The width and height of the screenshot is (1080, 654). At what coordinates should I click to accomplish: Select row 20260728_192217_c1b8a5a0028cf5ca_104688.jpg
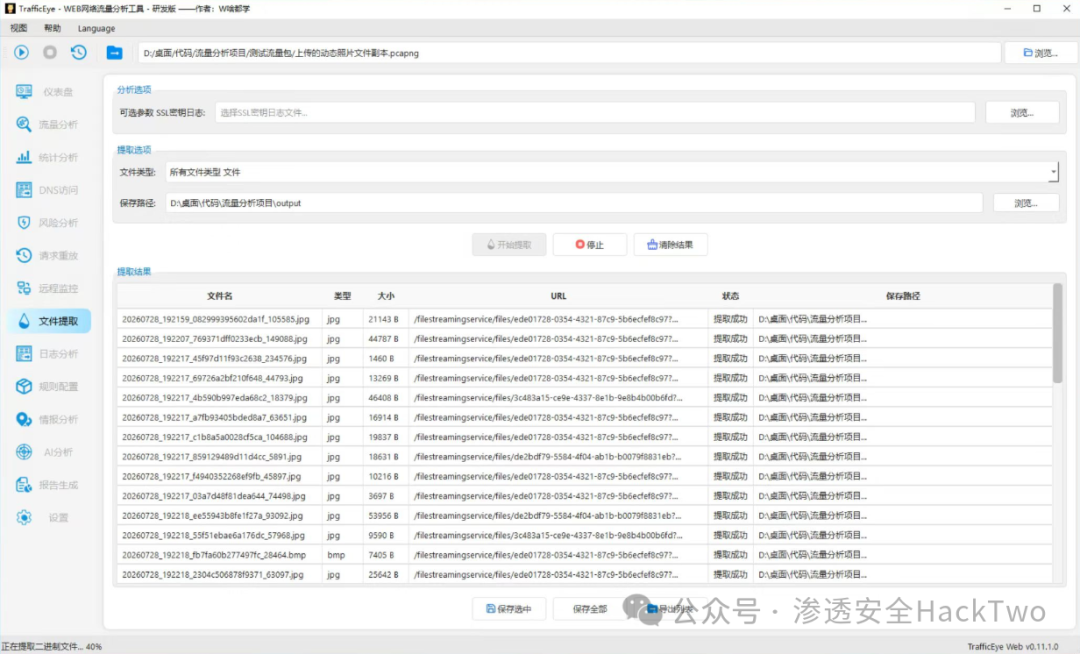(585, 437)
